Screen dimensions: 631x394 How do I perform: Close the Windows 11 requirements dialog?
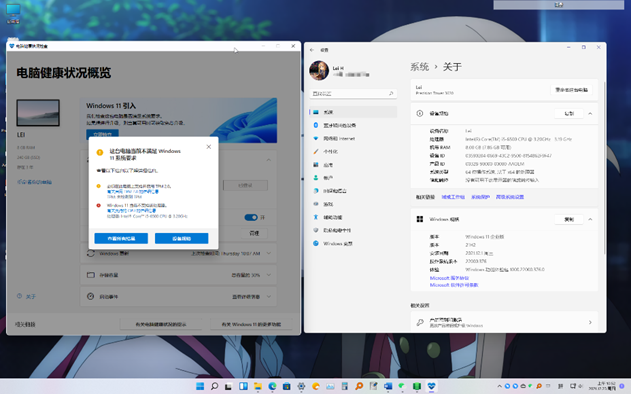[x=208, y=147]
